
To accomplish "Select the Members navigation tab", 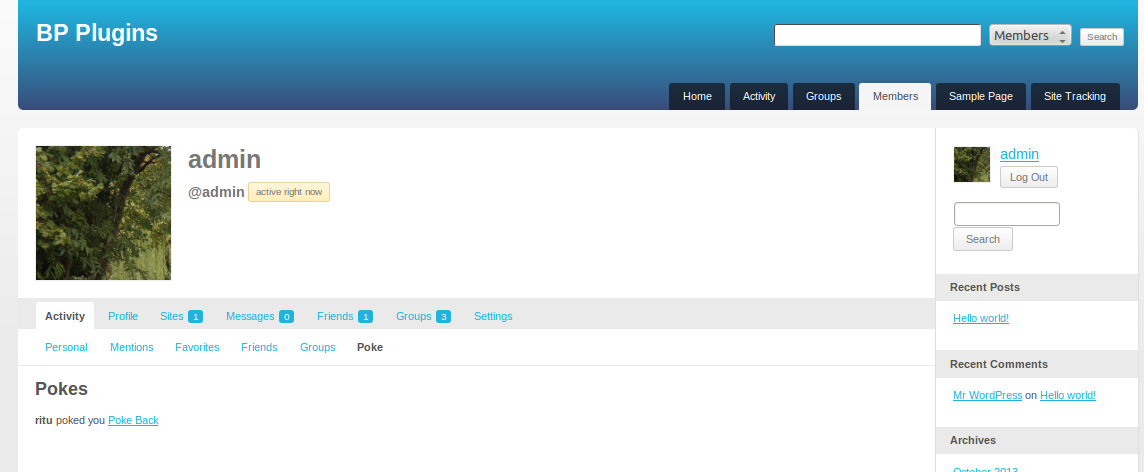I will click(895, 96).
